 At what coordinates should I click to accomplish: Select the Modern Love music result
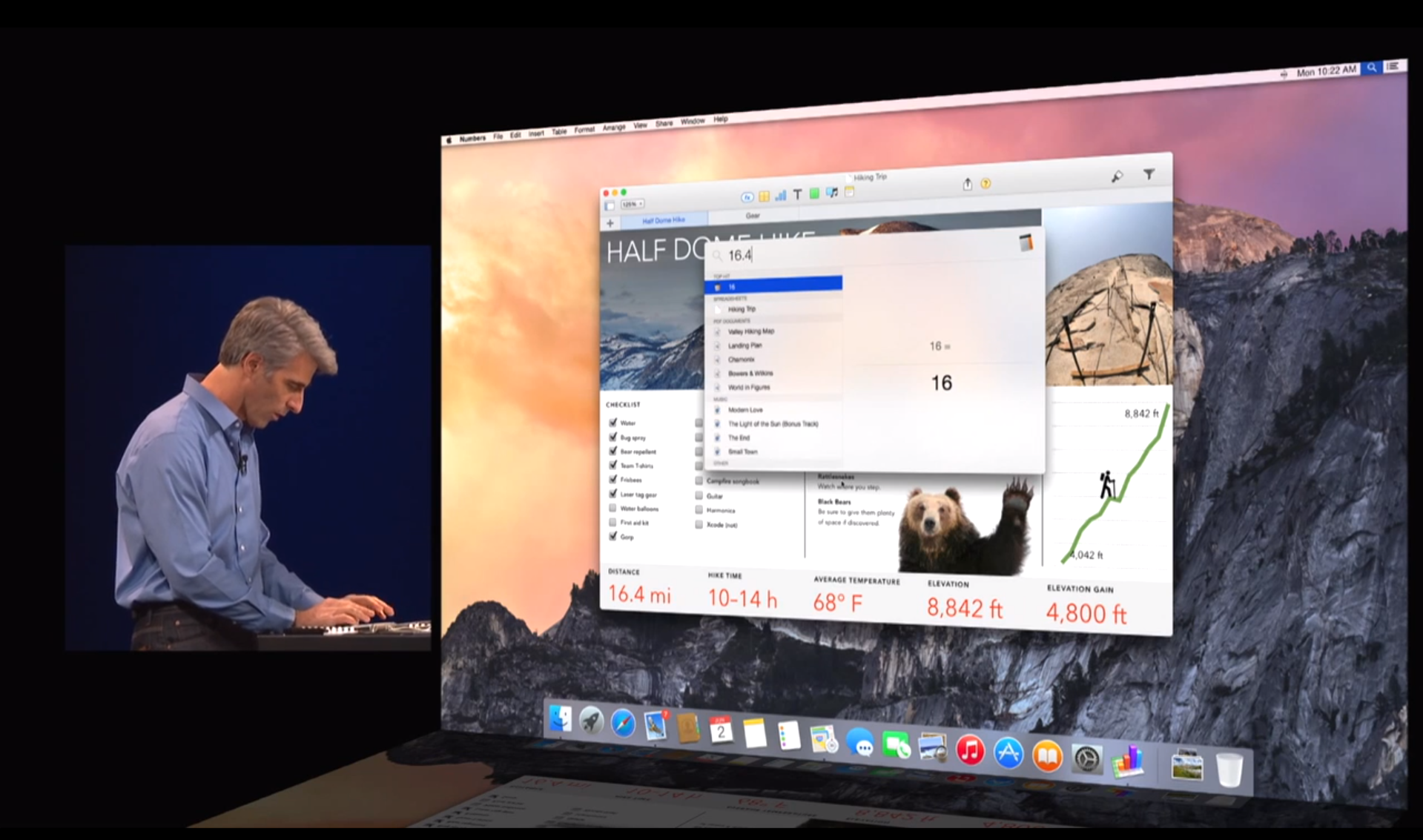[x=773, y=410]
